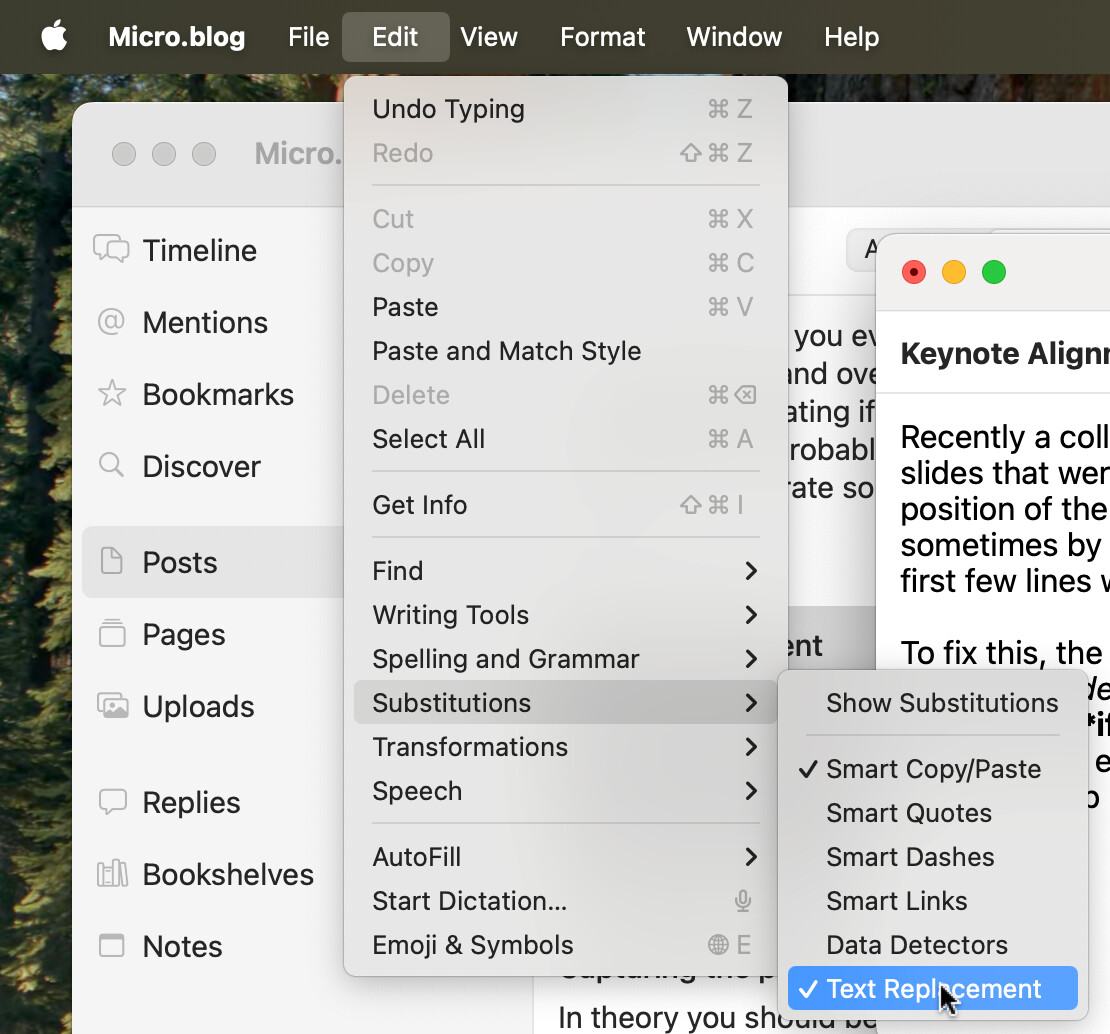The width and height of the screenshot is (1110, 1034).
Task: Open the AutoFill submenu
Action: 566,857
